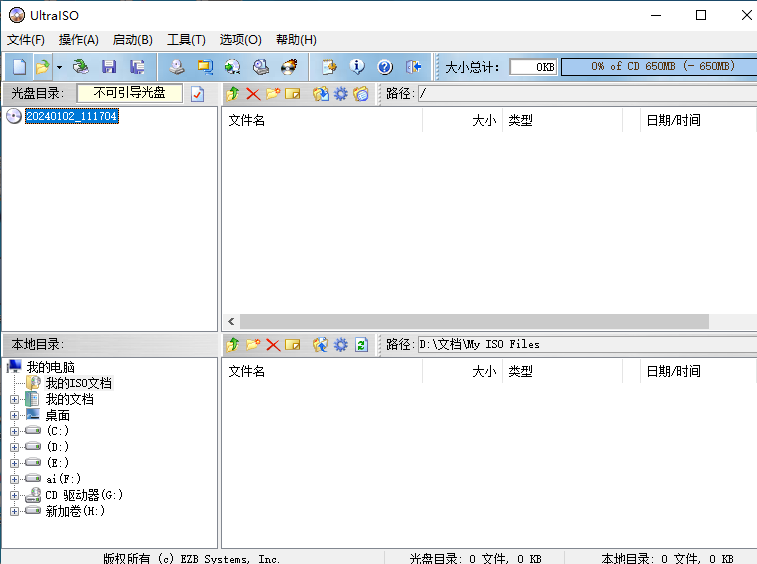Open the 工具(T) menu
Image resolution: width=757 pixels, height=564 pixels.
pos(186,40)
